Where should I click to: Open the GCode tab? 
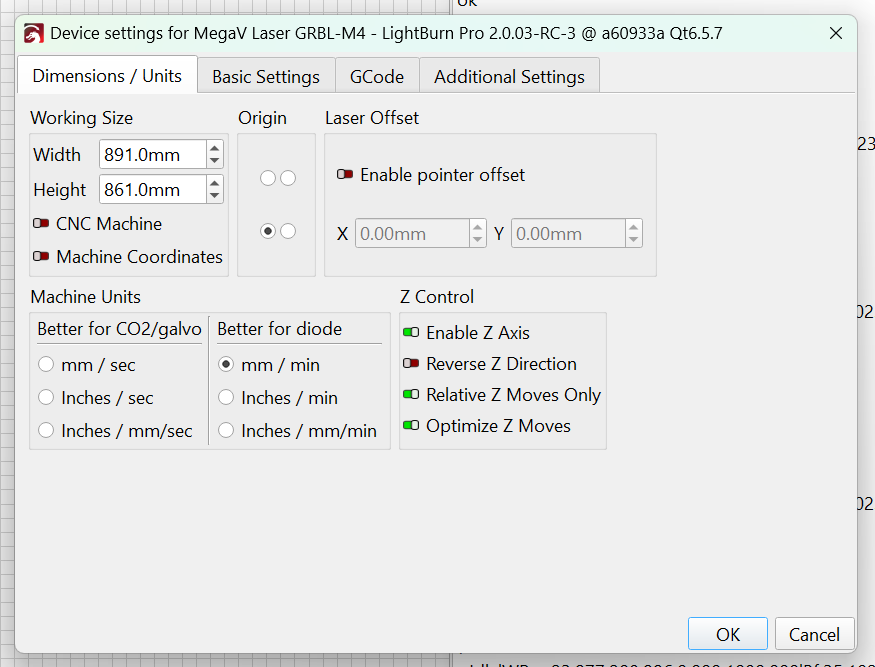[x=376, y=76]
